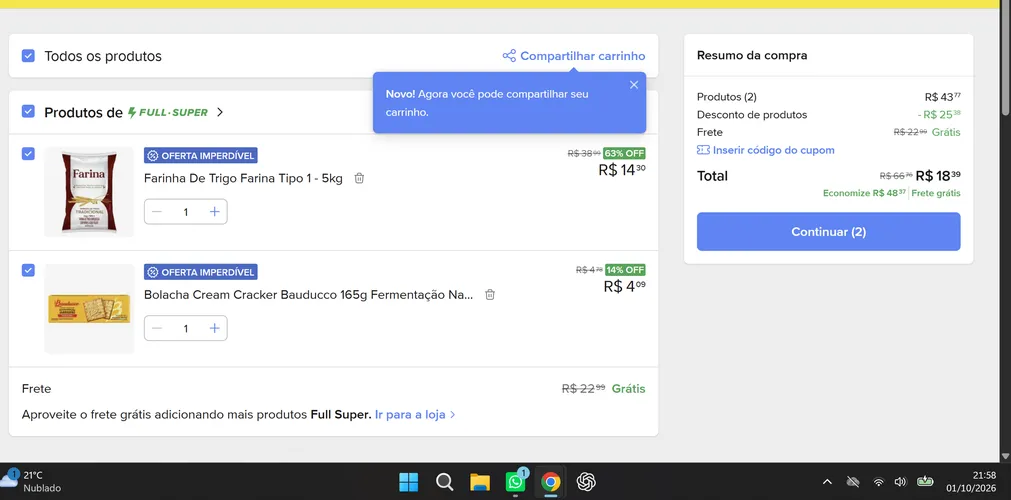
Task: Click Bolacha quantity input field
Action: pos(186,328)
